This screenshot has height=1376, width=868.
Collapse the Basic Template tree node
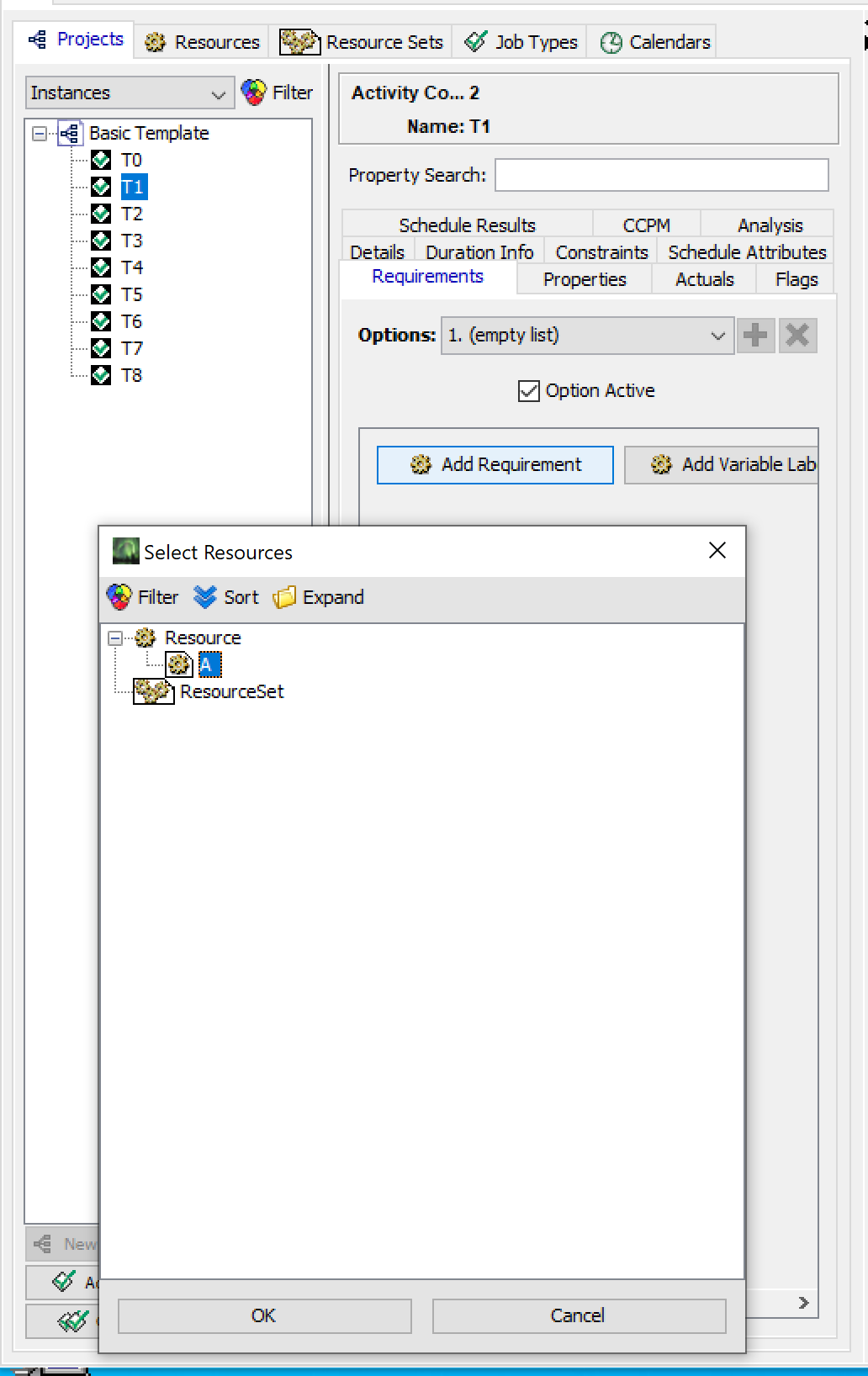pos(39,133)
